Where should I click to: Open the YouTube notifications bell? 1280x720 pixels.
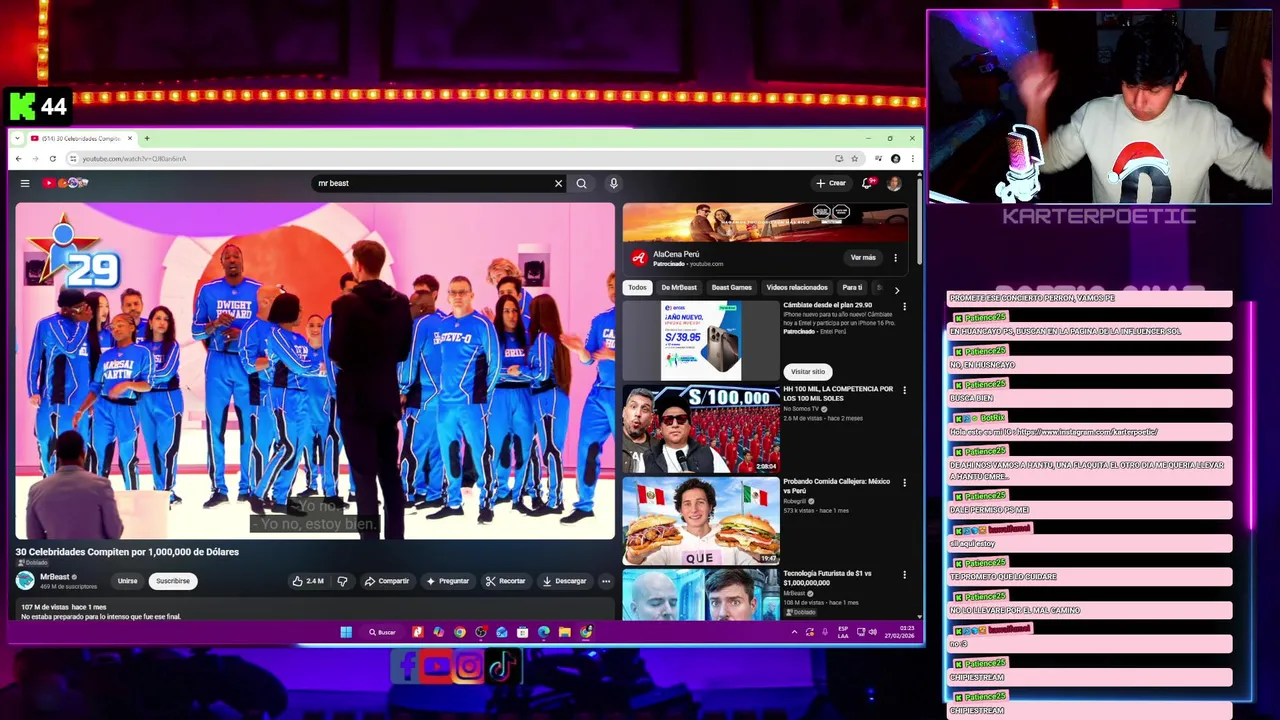[867, 183]
